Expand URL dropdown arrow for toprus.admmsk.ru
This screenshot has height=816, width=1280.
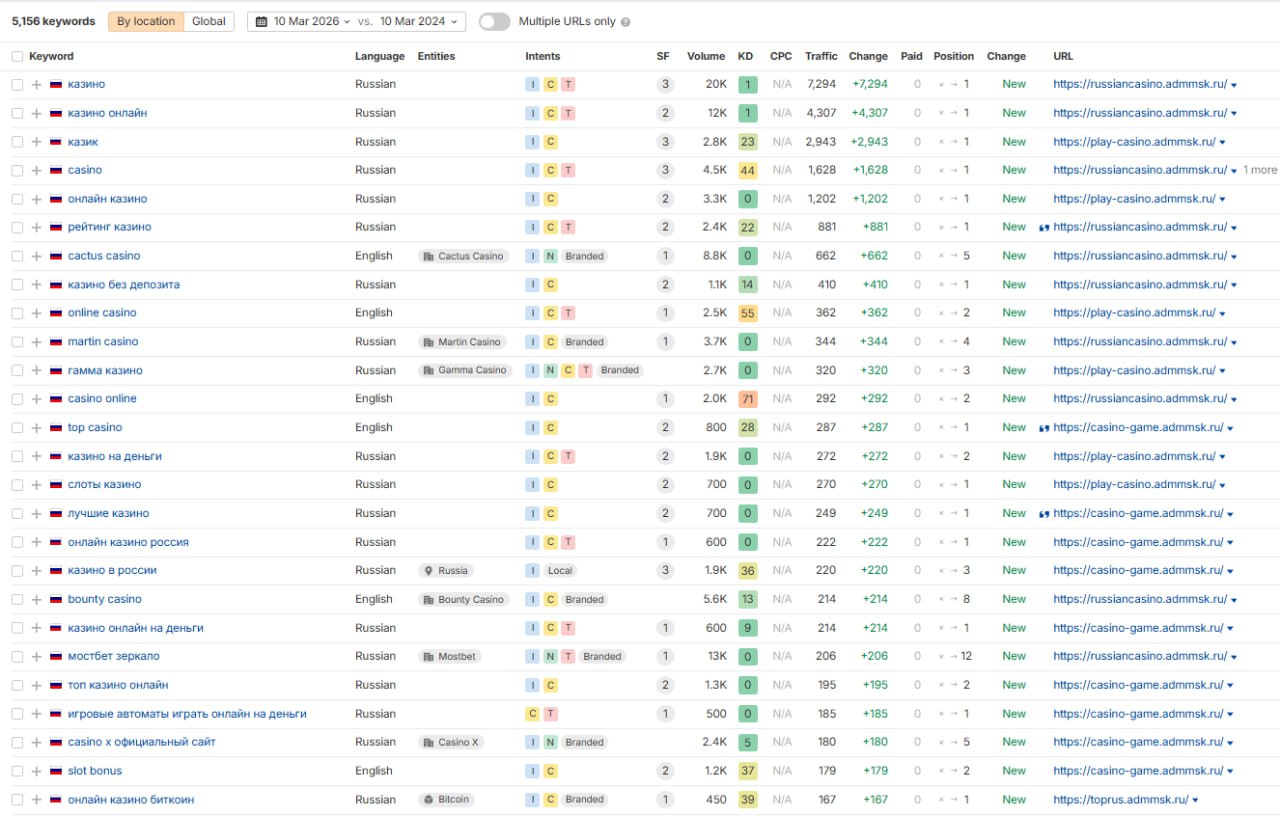1196,800
